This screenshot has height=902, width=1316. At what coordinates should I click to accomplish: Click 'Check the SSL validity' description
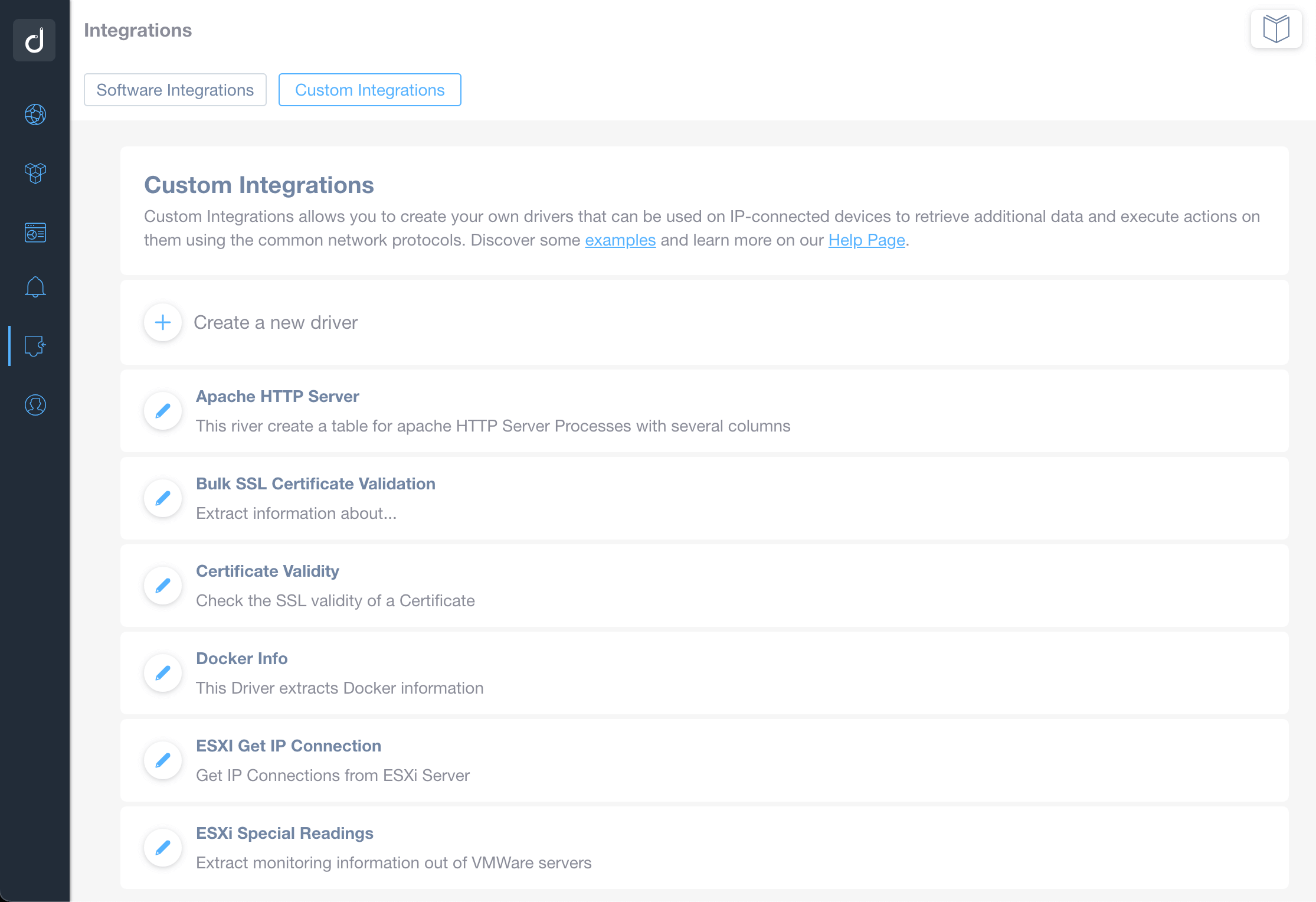pyautogui.click(x=335, y=600)
